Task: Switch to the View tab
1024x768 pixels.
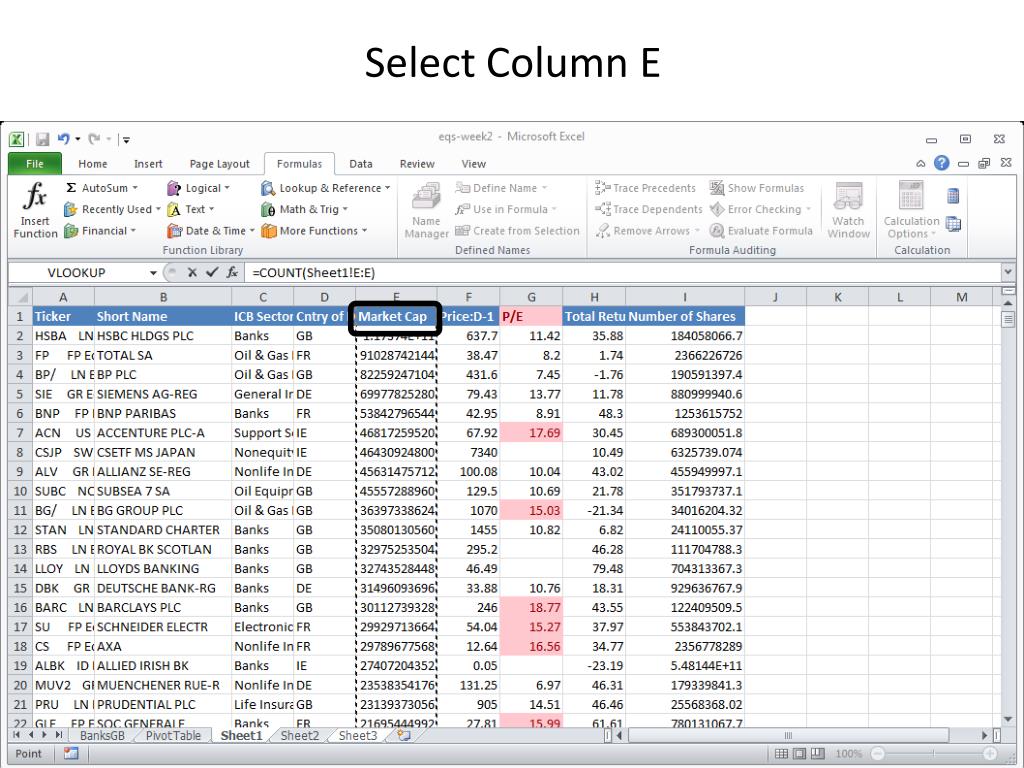Action: coord(473,164)
